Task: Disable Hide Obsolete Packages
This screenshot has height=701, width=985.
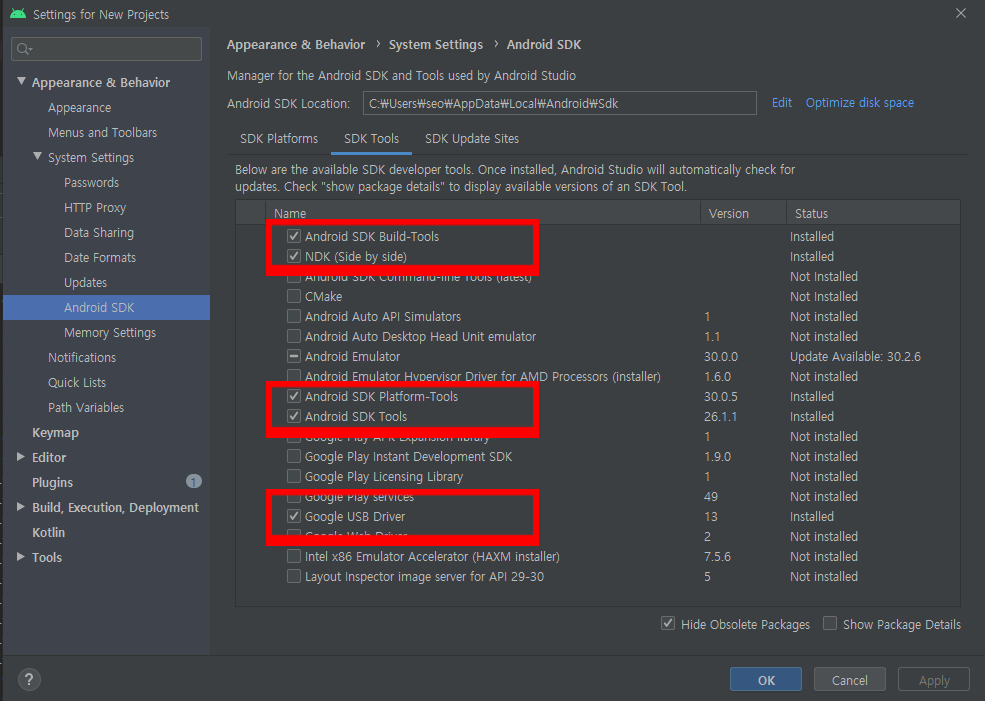Action: point(668,624)
